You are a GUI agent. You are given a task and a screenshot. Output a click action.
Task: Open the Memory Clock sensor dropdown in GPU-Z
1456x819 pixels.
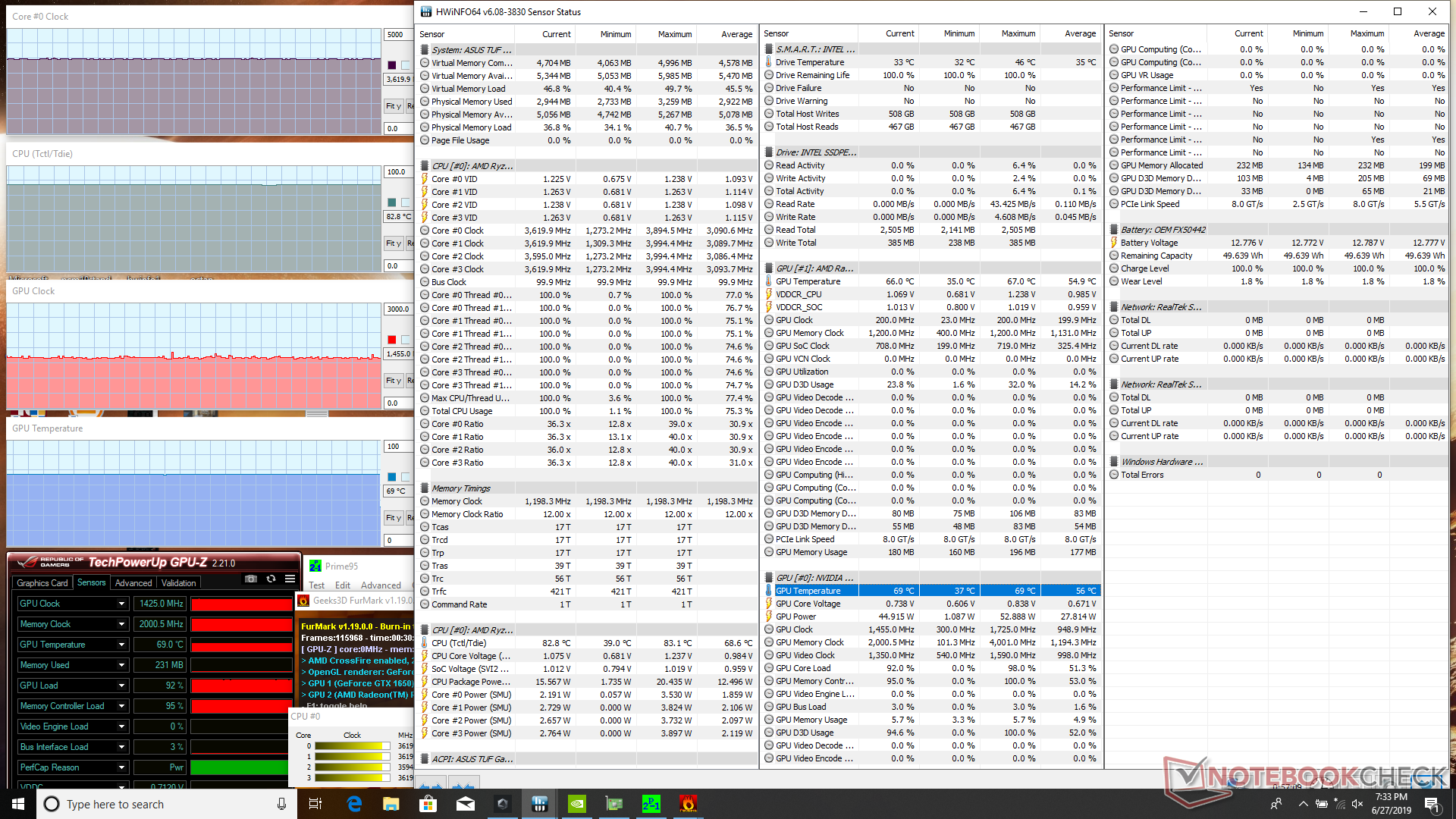pos(121,624)
